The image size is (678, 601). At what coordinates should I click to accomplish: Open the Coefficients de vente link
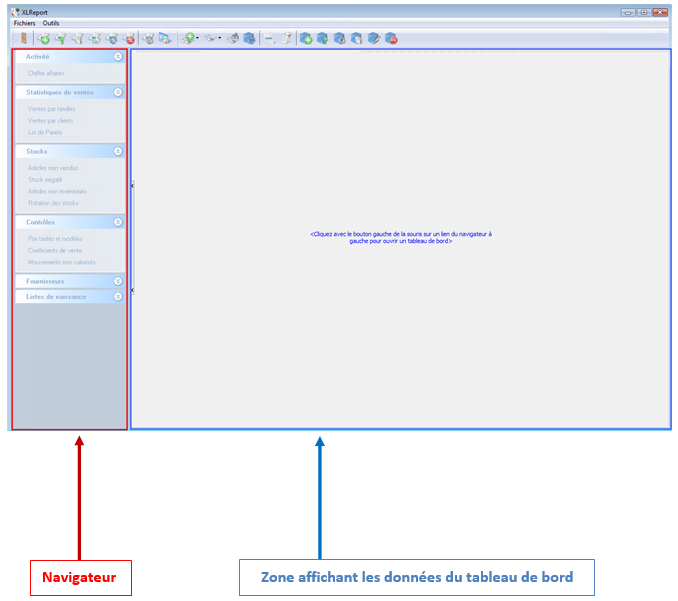[x=55, y=250]
